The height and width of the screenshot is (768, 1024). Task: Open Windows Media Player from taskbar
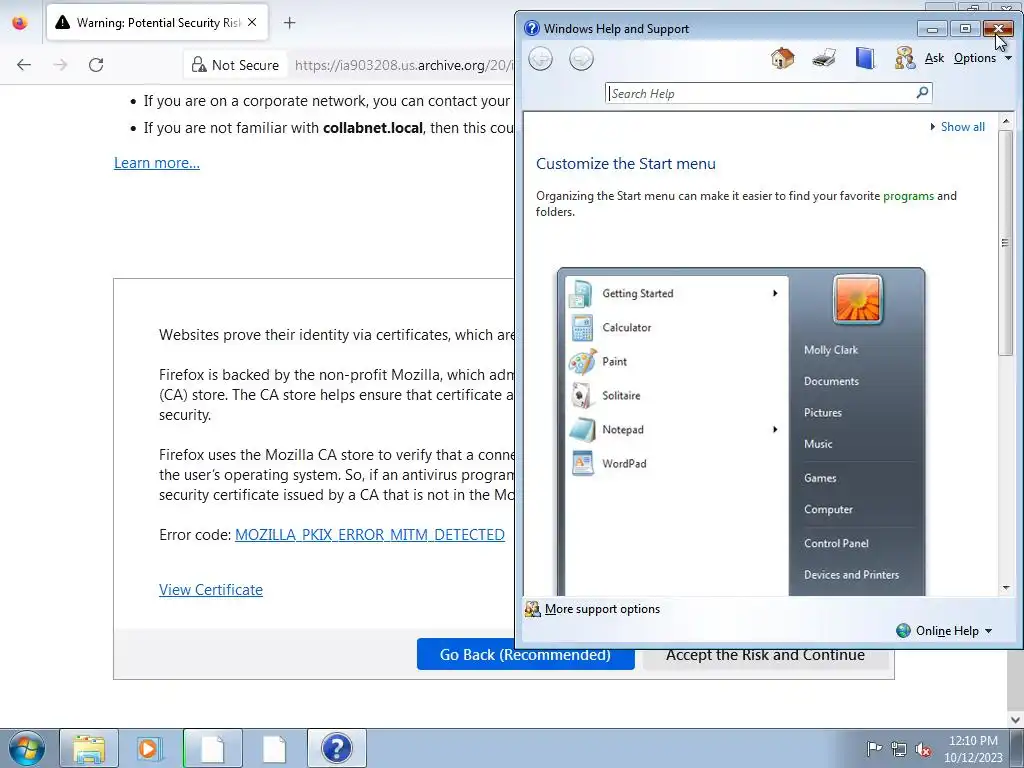148,748
